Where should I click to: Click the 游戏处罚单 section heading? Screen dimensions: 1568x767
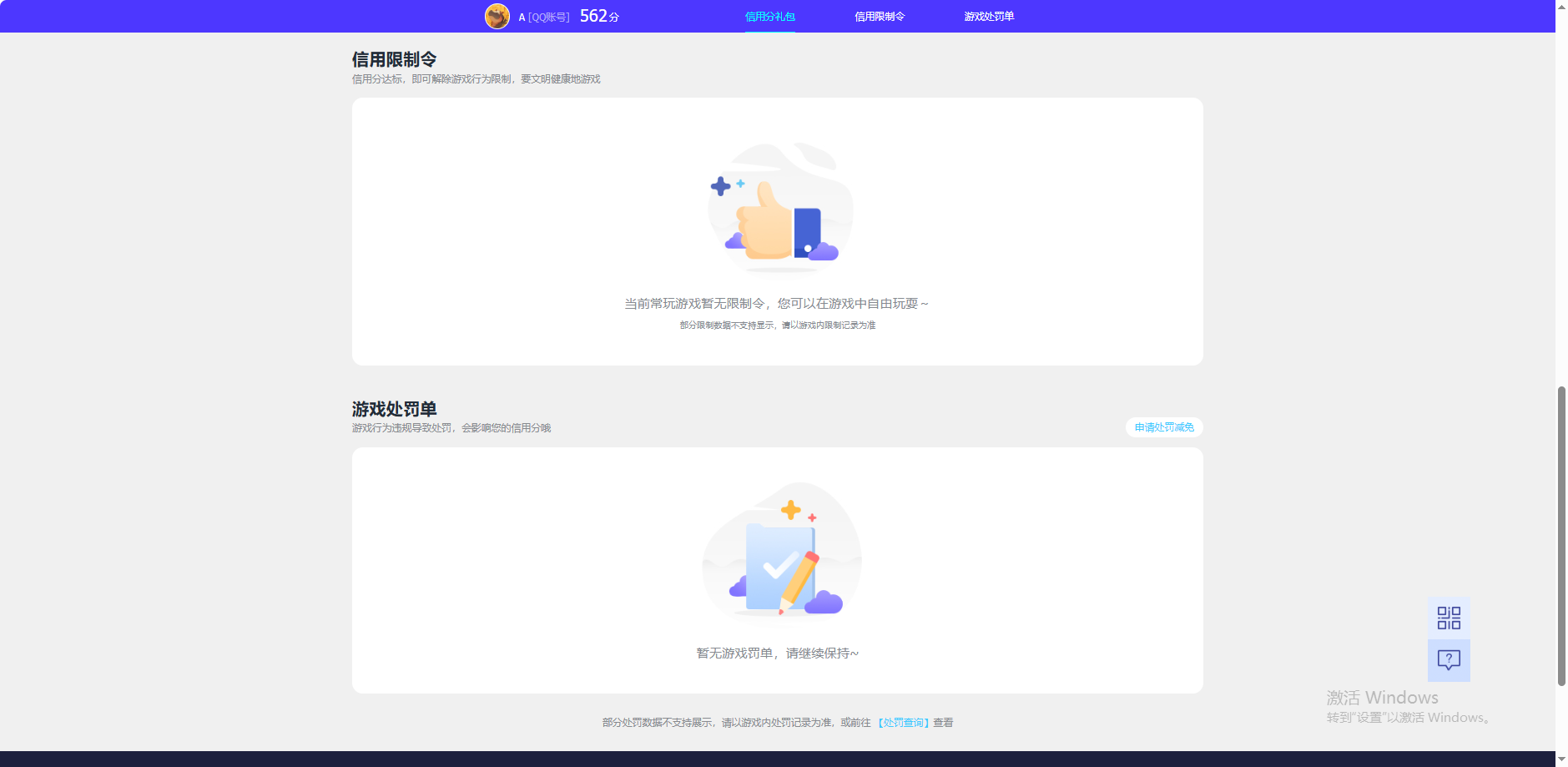coord(394,409)
